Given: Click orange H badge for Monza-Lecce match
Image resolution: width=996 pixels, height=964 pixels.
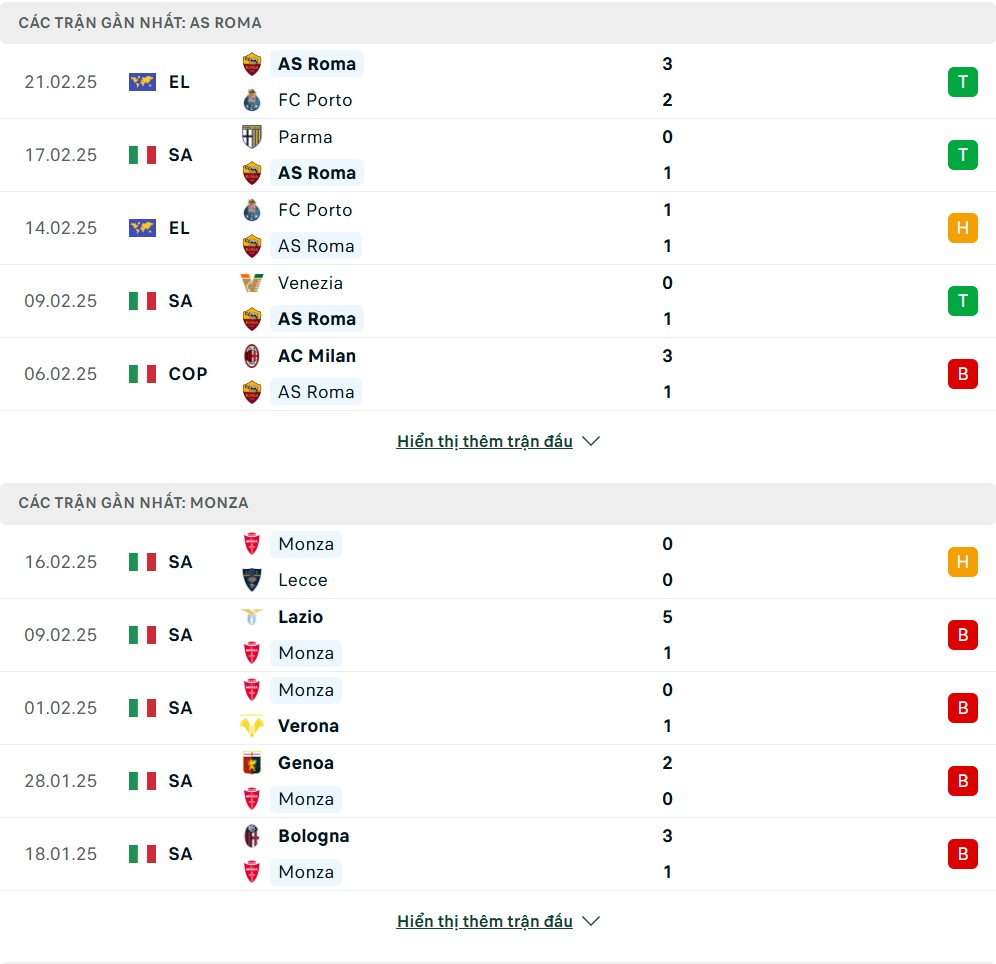Looking at the screenshot, I should (962, 562).
